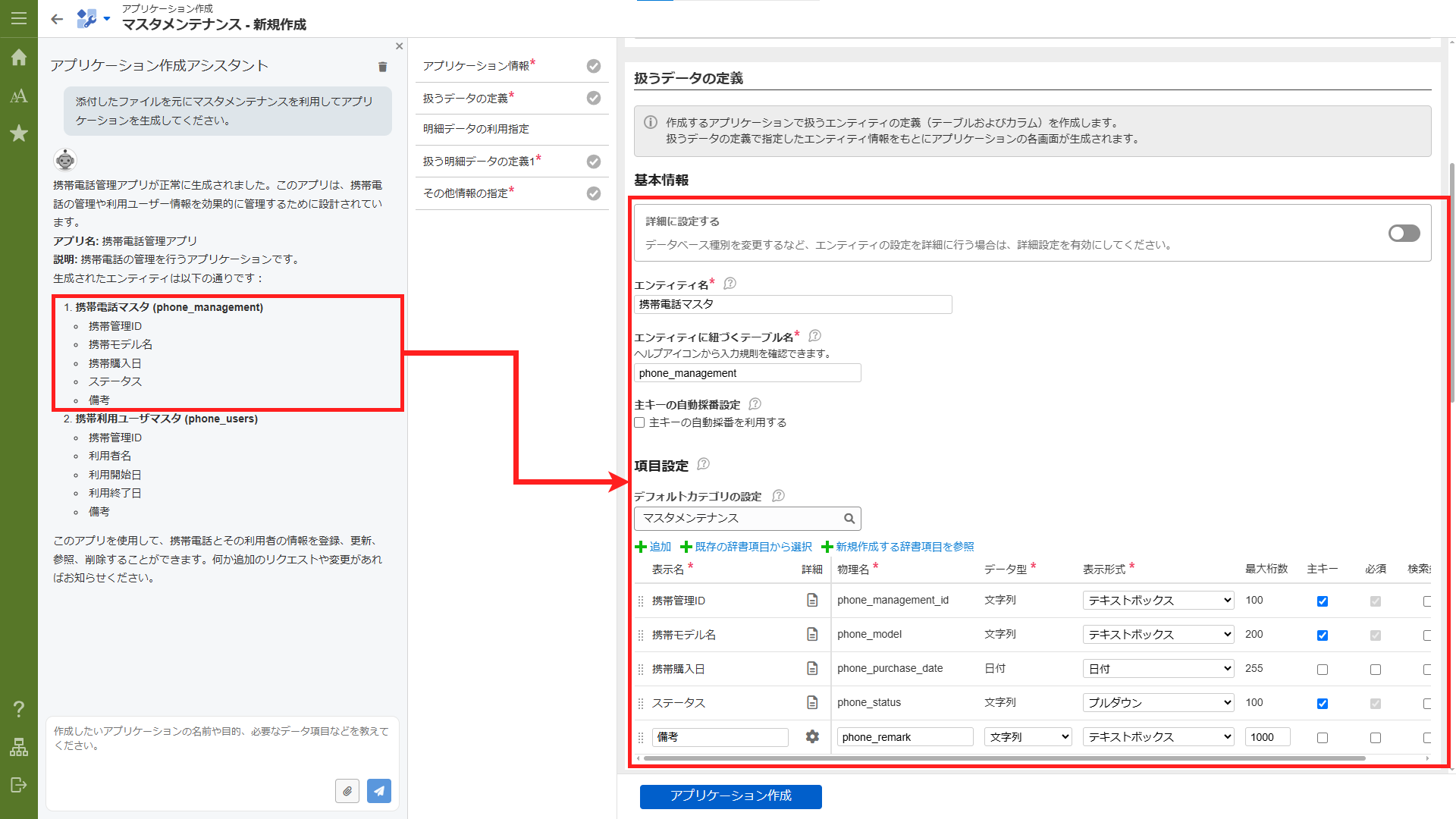Attach a file using the paperclip icon
Screen dimensions: 1456x819
click(347, 791)
